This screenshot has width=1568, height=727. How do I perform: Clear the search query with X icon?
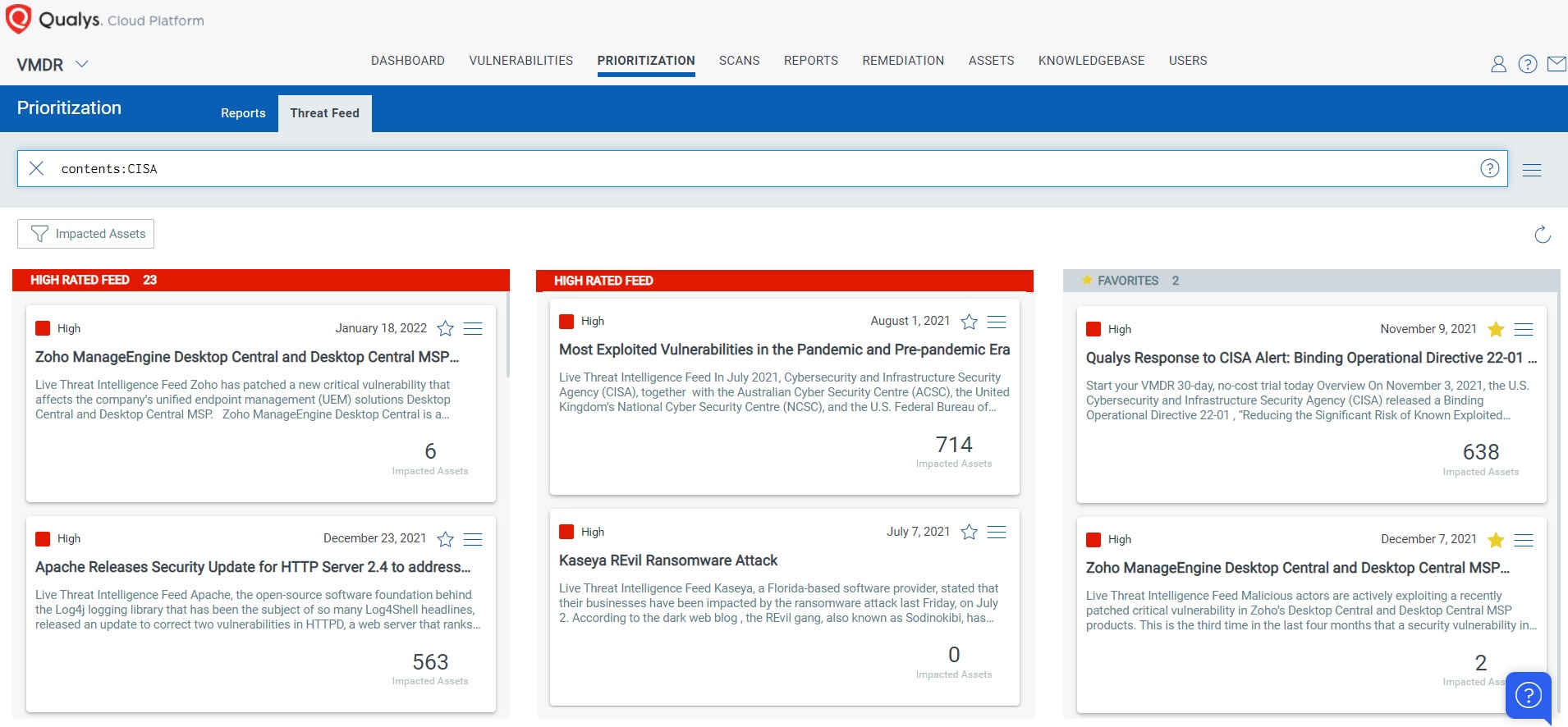36,168
